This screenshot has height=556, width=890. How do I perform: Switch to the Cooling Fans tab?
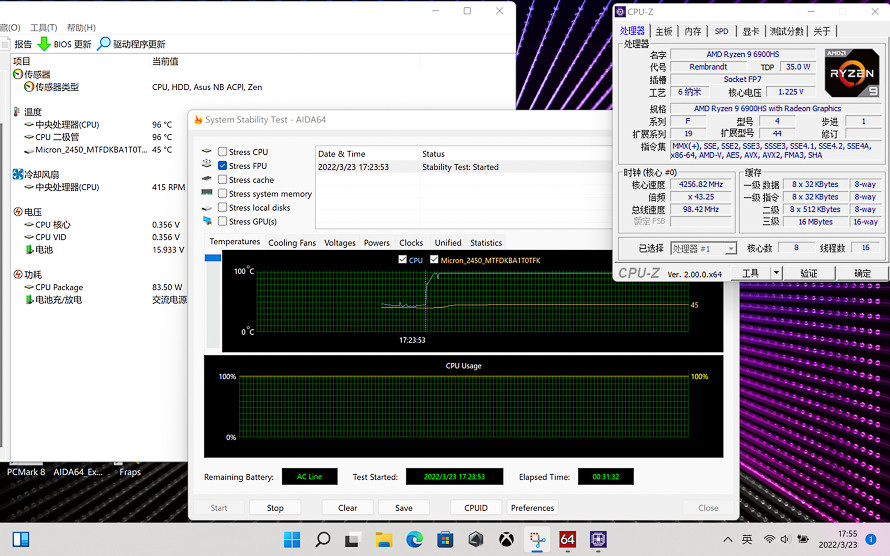(291, 243)
